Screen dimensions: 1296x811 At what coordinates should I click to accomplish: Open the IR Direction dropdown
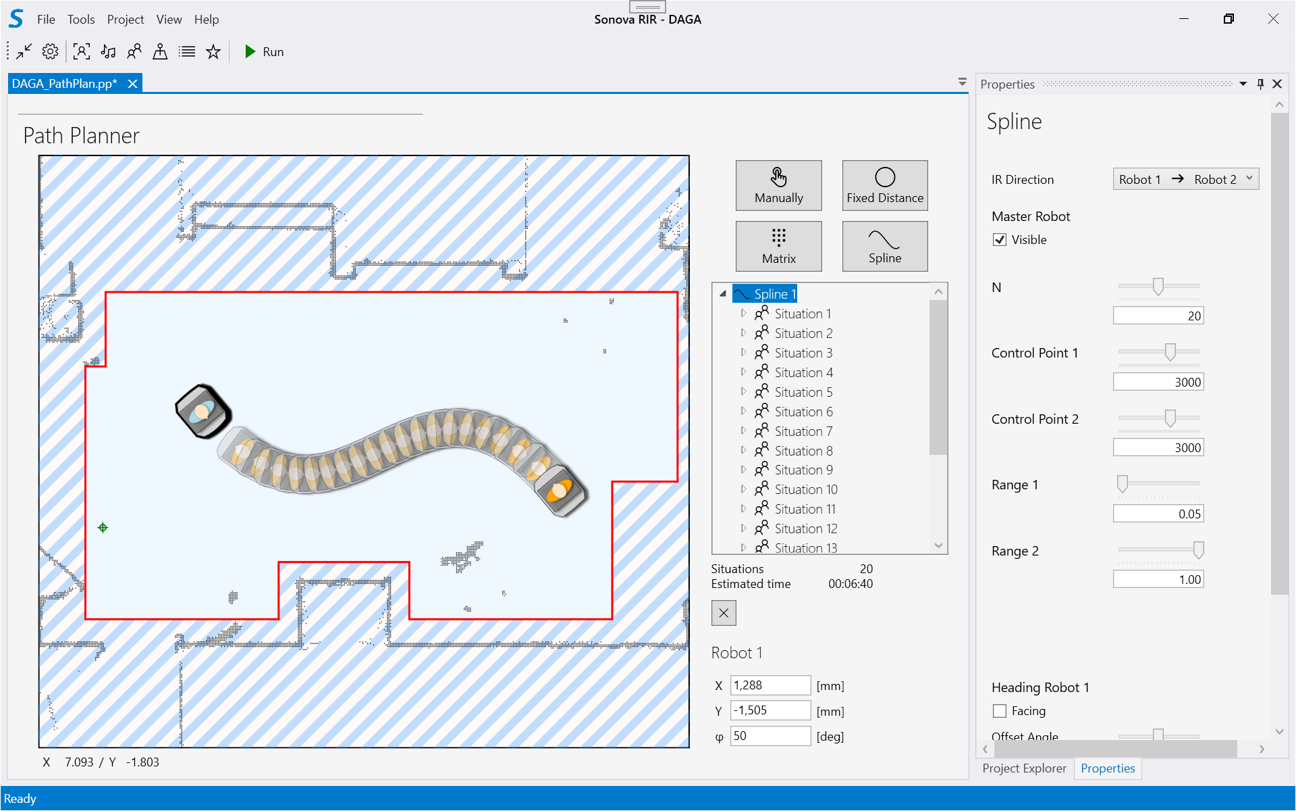click(1185, 179)
